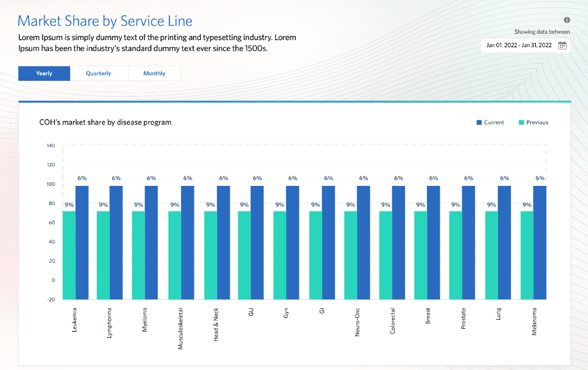Image resolution: width=588 pixels, height=370 pixels.
Task: Click the 9% label above Leukemia bar
Action: [69, 205]
